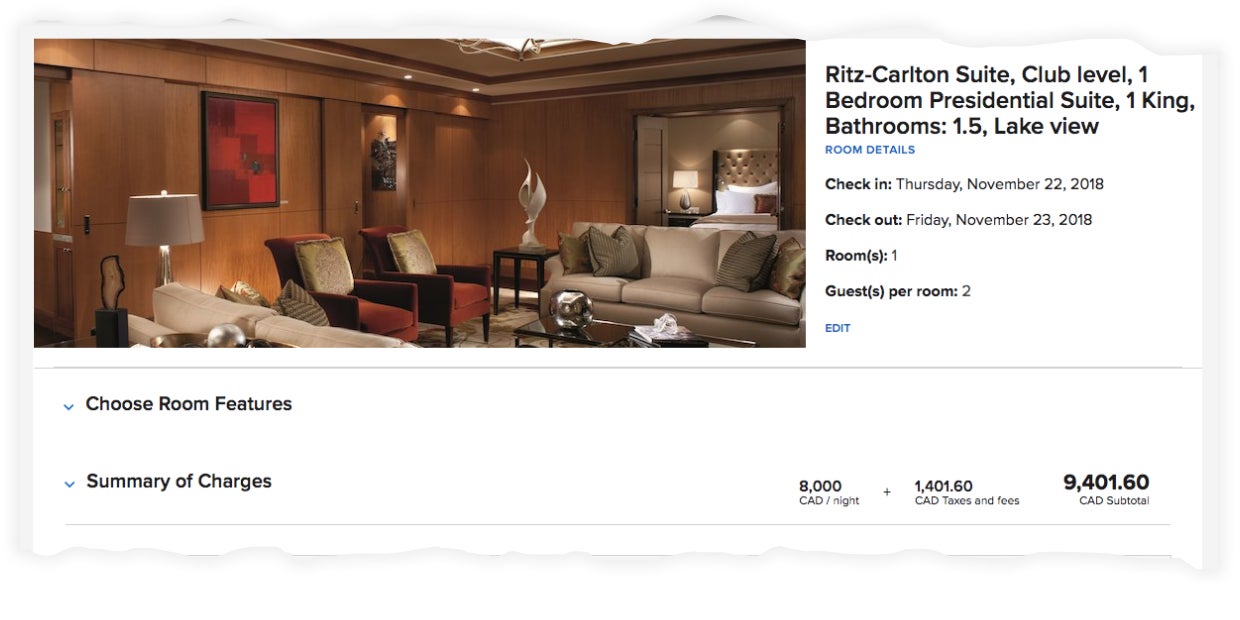Click the EDIT link under guests
This screenshot has width=1240, height=620.
coord(838,328)
